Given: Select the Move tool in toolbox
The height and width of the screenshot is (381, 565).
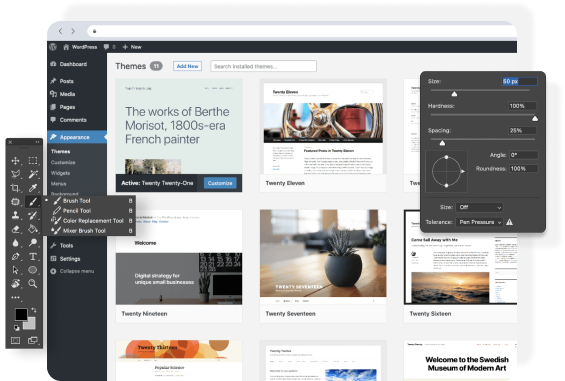Looking at the screenshot, I should (15, 161).
